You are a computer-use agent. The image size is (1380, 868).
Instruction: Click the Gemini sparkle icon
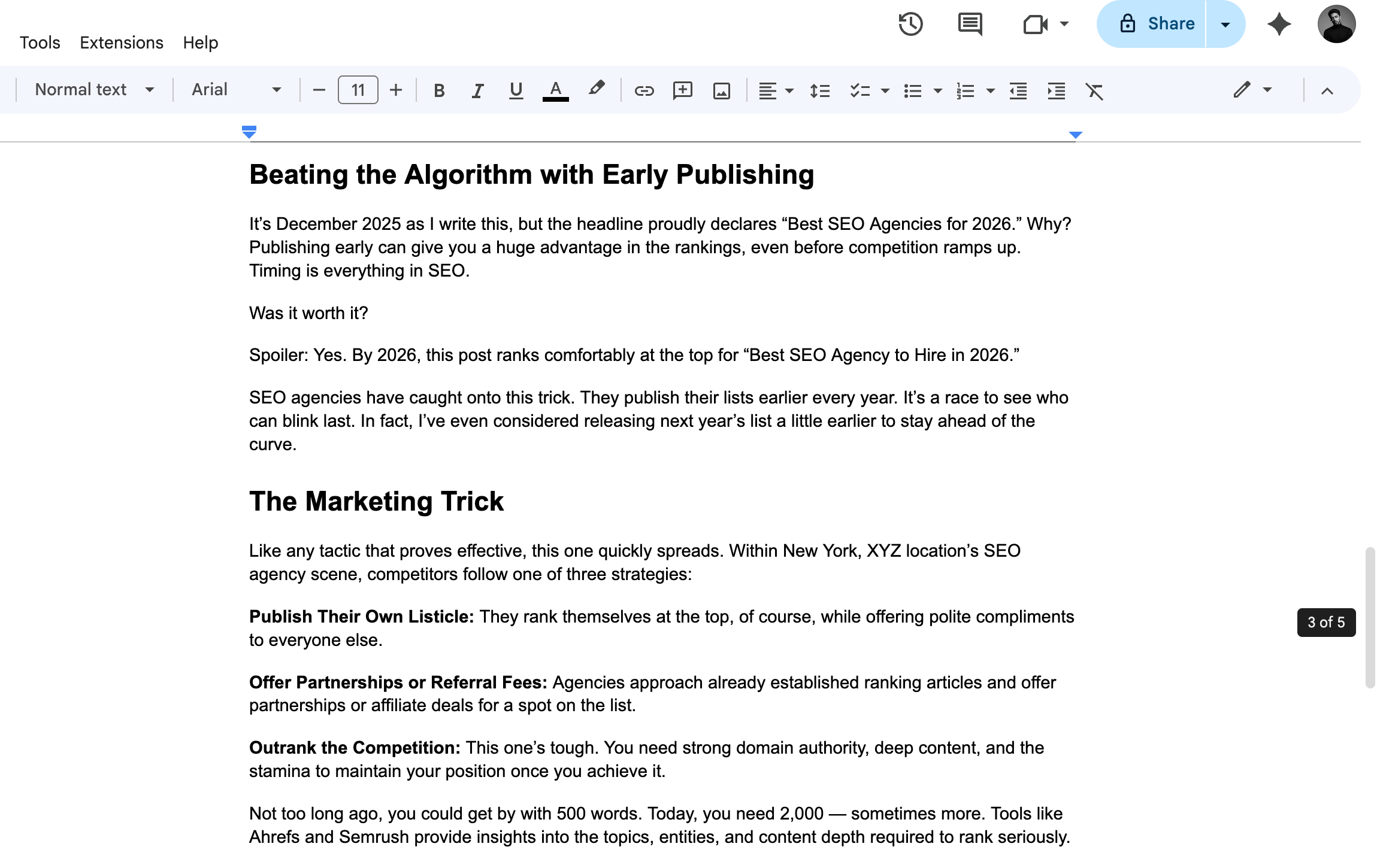click(1279, 24)
